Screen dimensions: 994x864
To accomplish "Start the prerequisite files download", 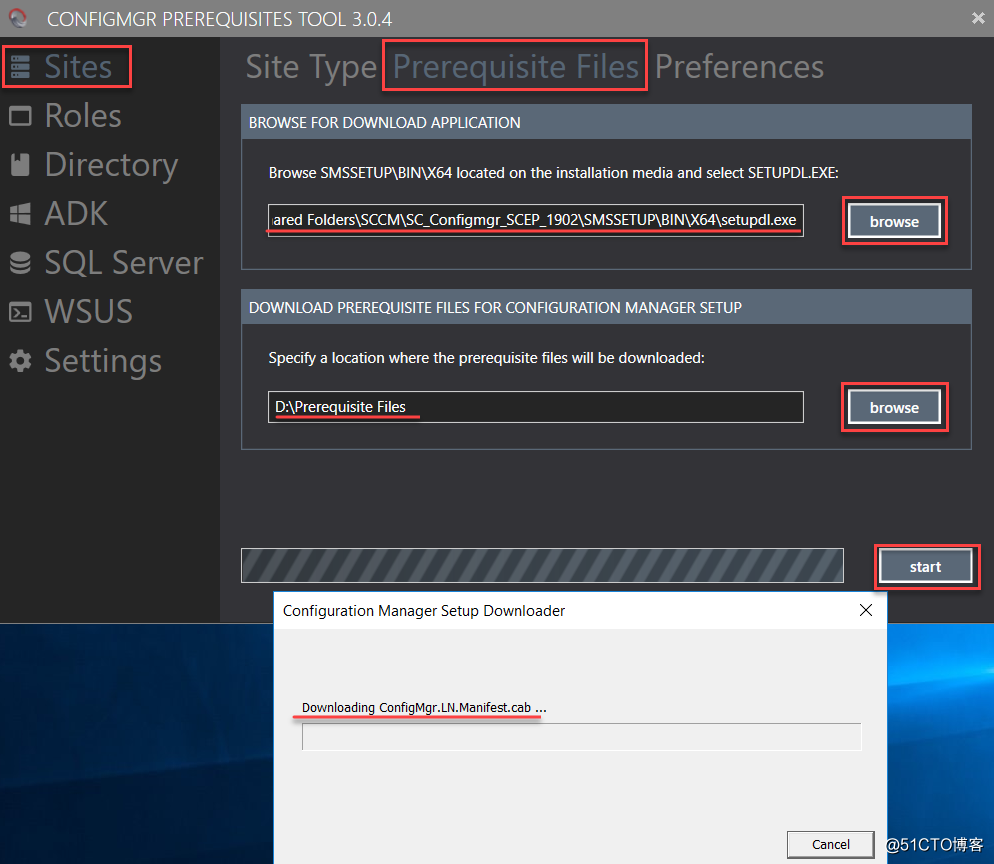I will 926,567.
